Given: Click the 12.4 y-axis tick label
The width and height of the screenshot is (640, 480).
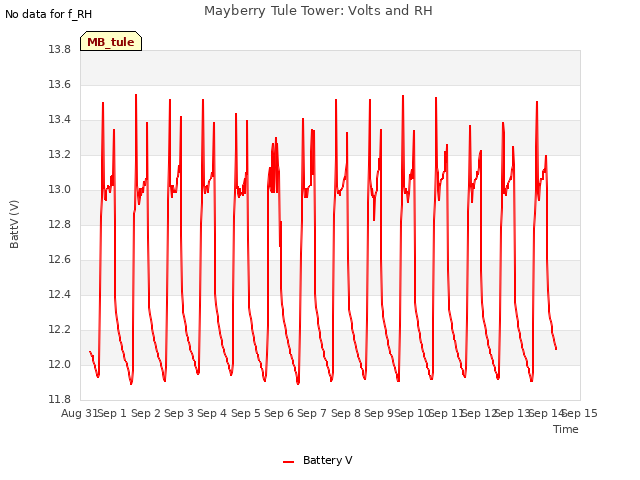Looking at the screenshot, I should click(x=59, y=294).
